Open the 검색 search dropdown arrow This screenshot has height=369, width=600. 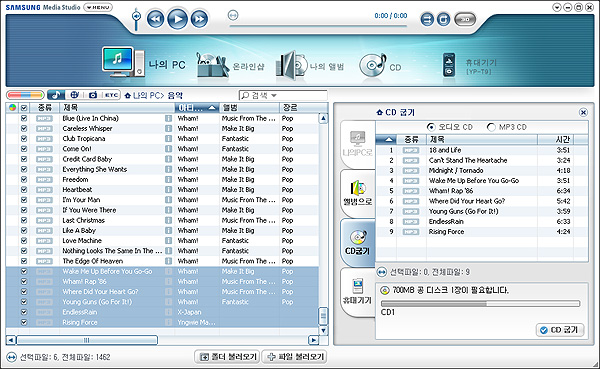pyautogui.click(x=274, y=95)
